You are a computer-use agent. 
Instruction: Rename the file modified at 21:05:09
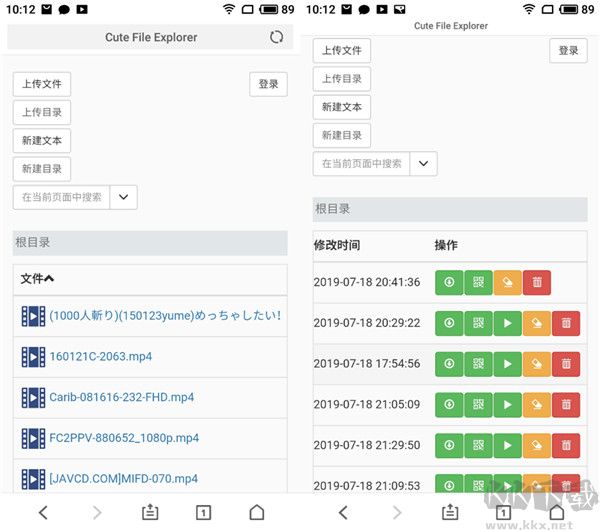(x=537, y=405)
